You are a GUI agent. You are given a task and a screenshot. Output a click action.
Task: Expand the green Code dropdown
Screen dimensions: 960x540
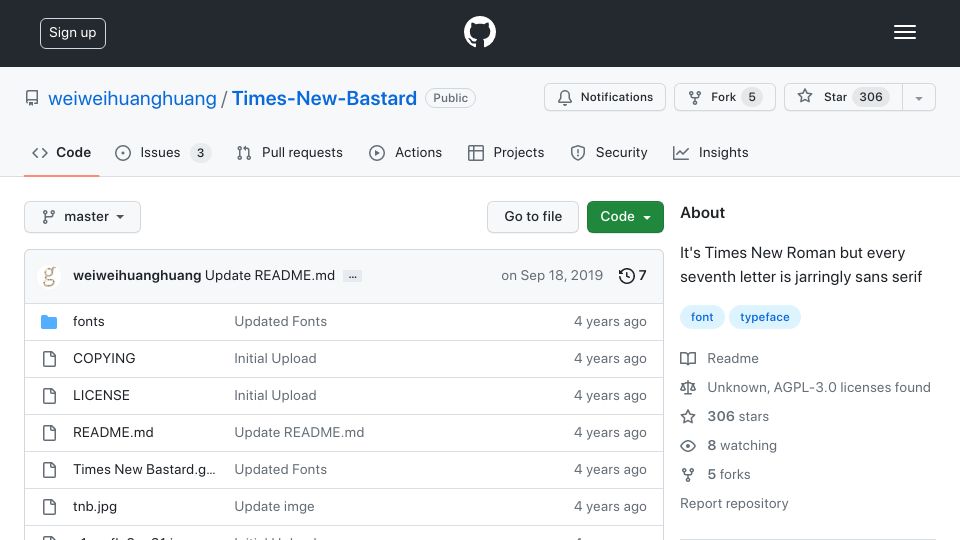pos(625,217)
